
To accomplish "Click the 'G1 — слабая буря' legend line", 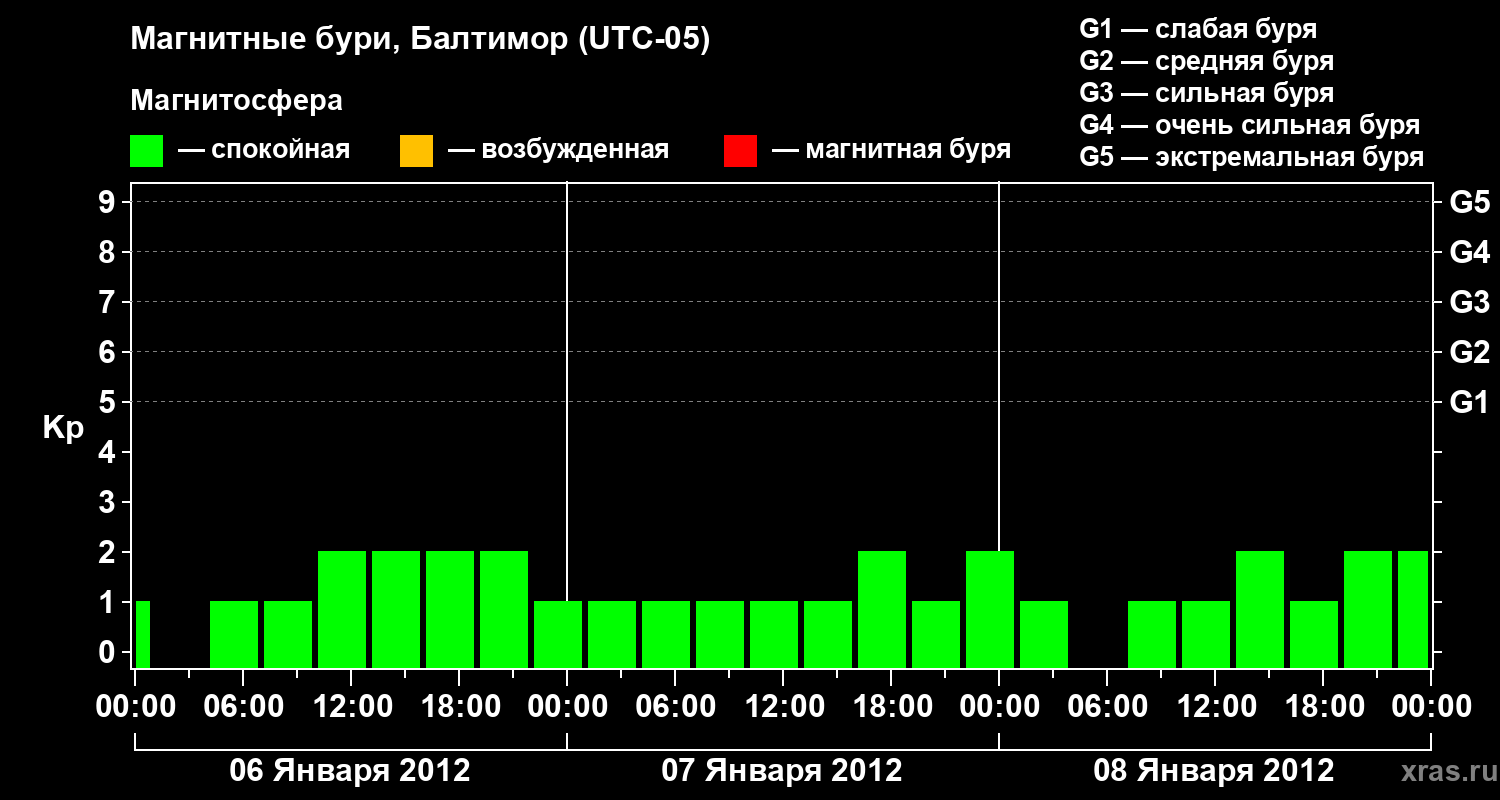I will pos(1198,29).
